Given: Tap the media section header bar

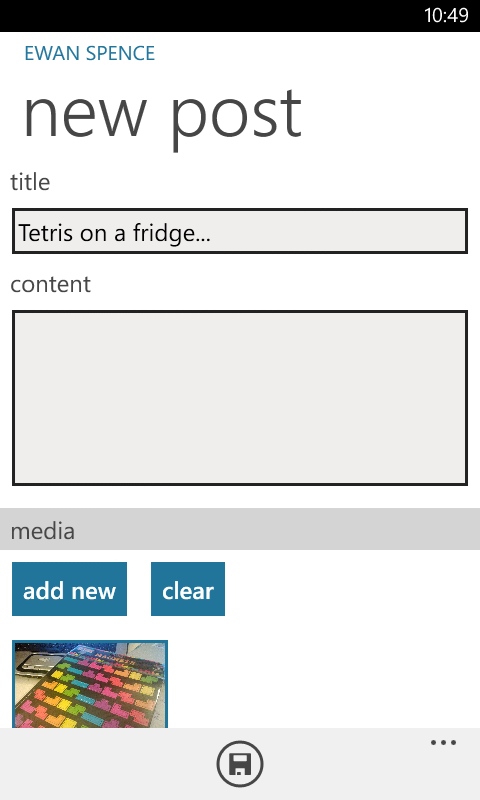Looking at the screenshot, I should coord(240,529).
